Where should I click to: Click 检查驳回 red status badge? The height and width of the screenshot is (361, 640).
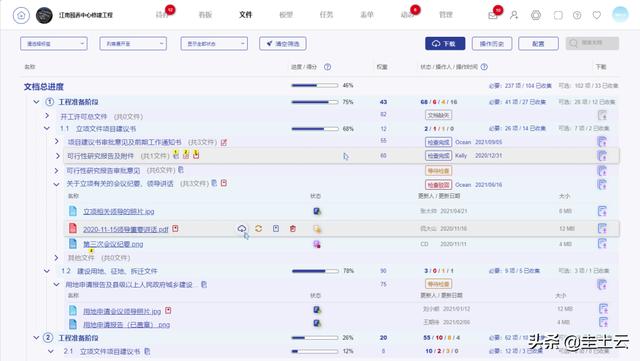point(438,185)
